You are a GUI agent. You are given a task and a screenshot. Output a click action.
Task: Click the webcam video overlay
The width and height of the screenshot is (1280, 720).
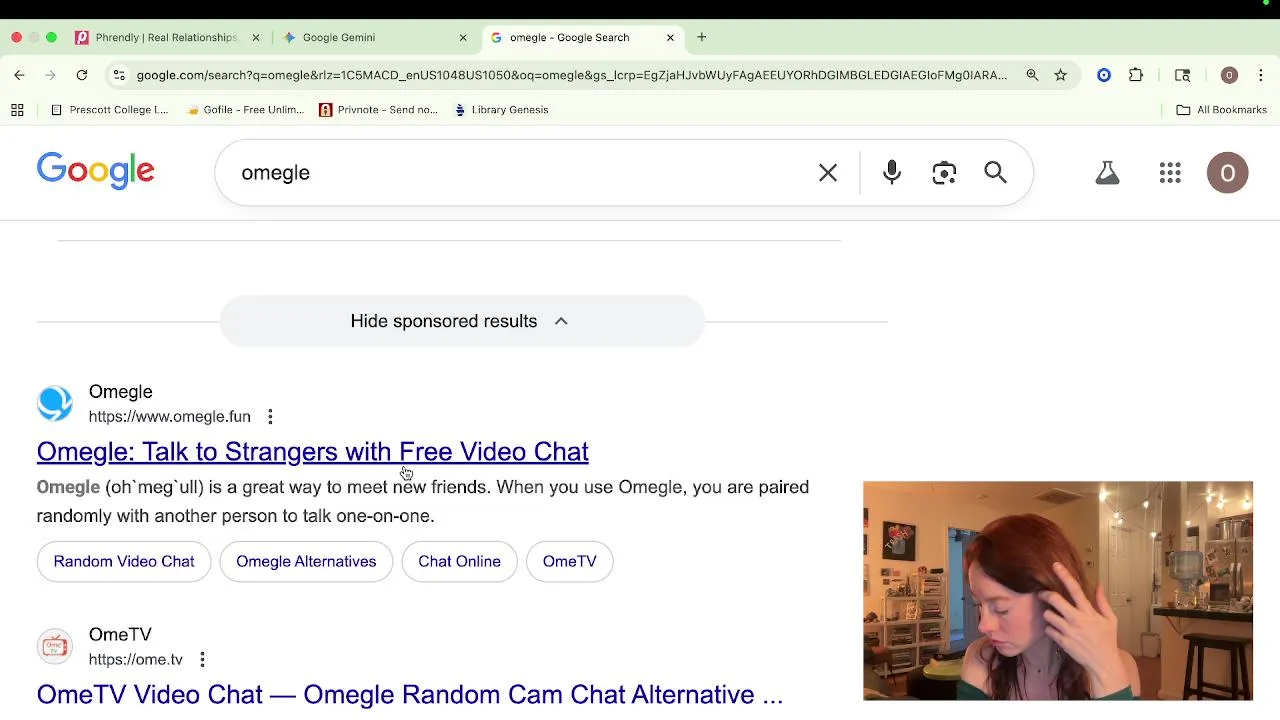click(1058, 591)
